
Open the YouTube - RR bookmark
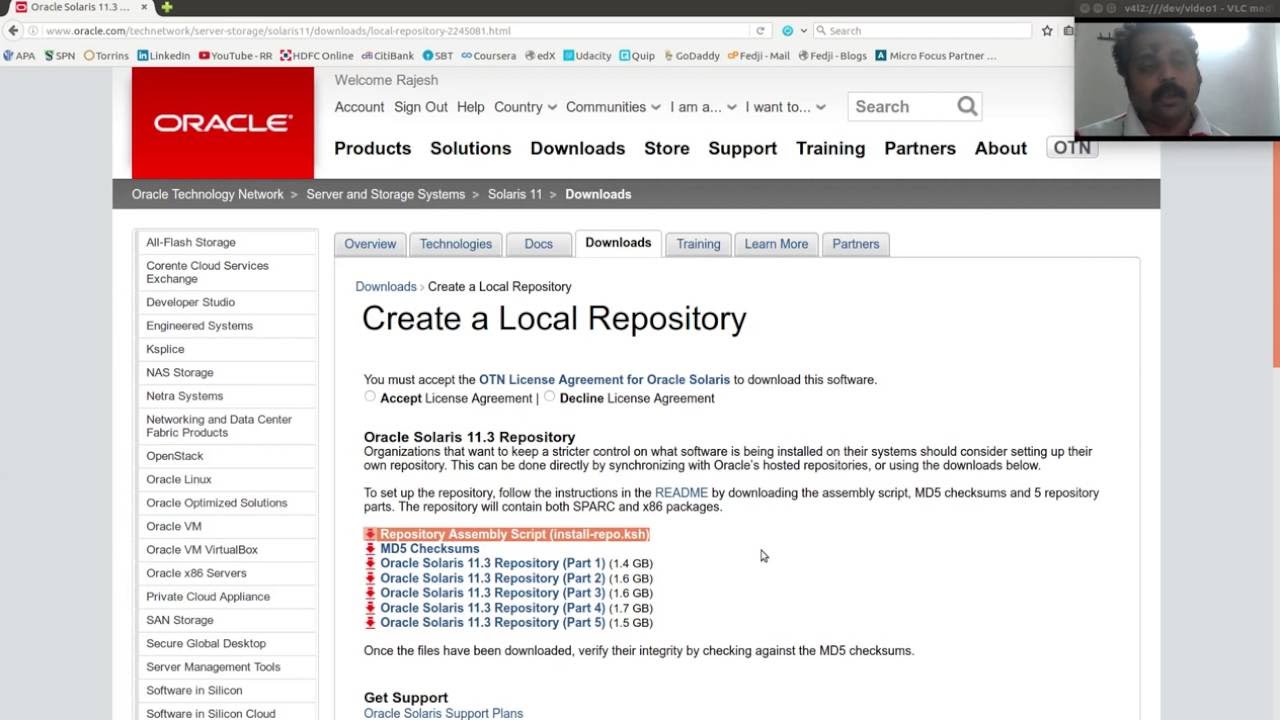[235, 56]
